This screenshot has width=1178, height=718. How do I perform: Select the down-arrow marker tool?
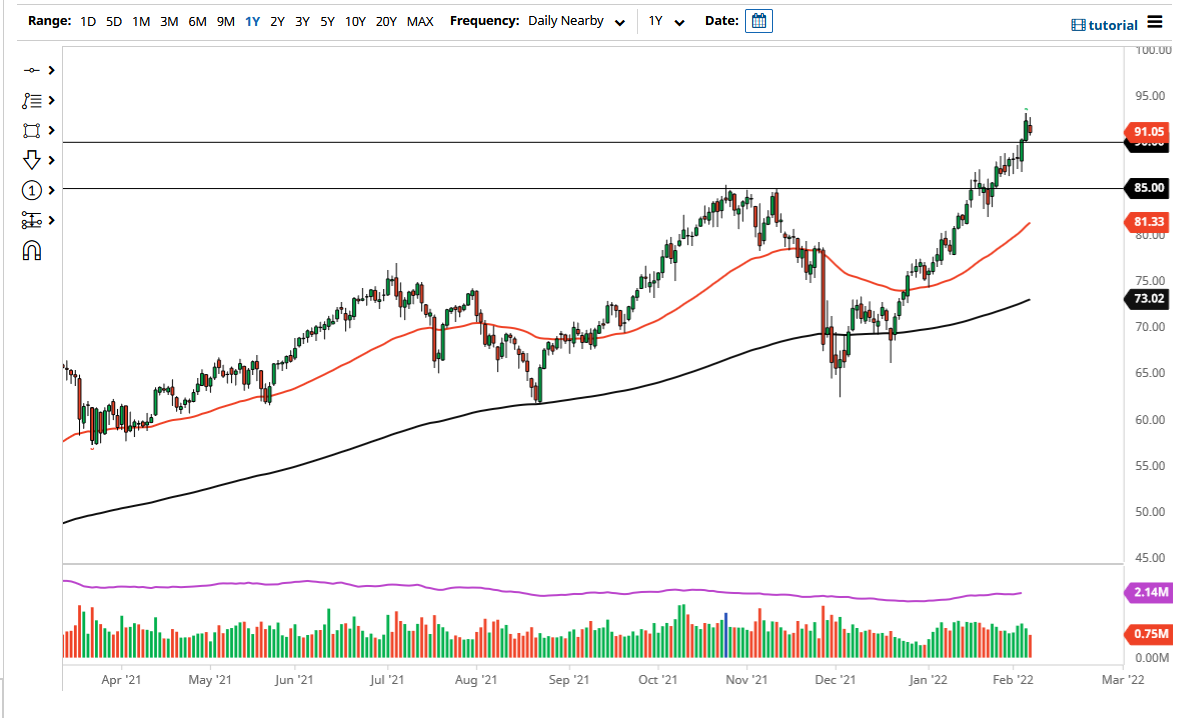(x=30, y=160)
